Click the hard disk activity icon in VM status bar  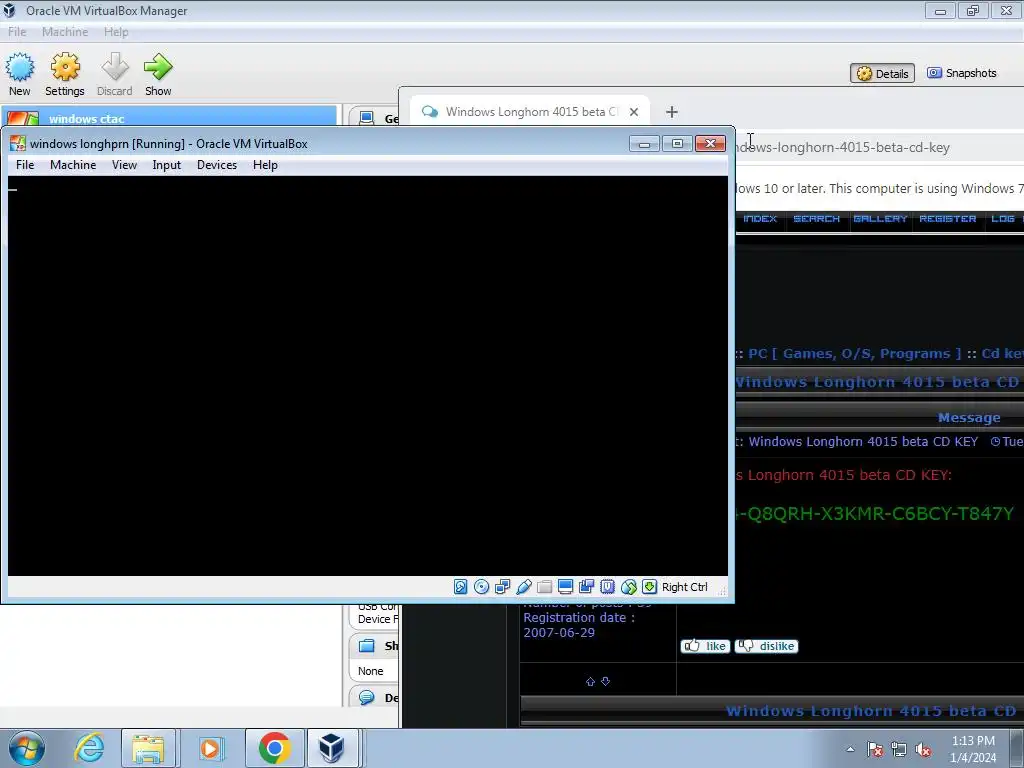click(460, 586)
